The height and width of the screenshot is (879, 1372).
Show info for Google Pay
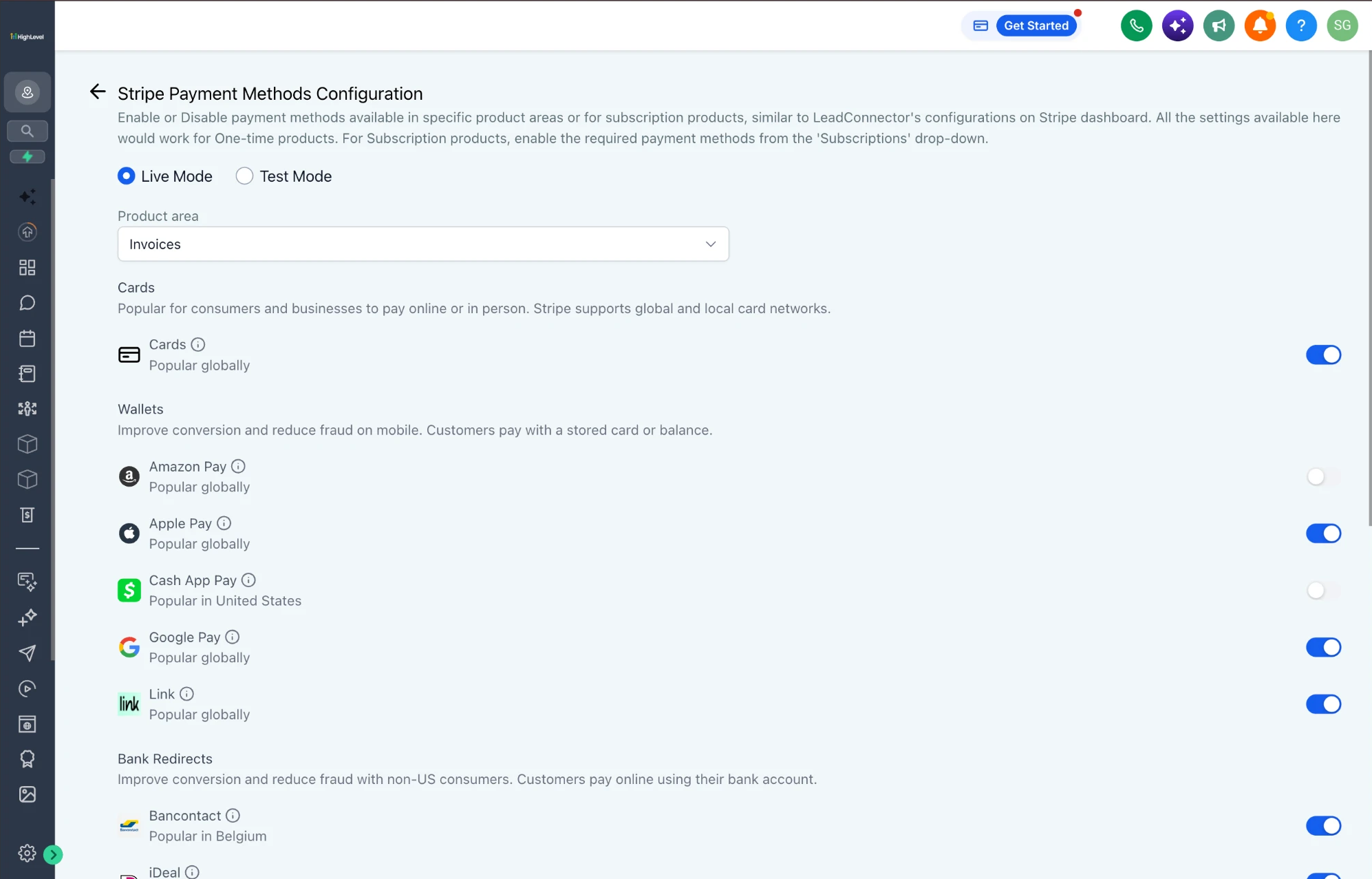tap(233, 637)
